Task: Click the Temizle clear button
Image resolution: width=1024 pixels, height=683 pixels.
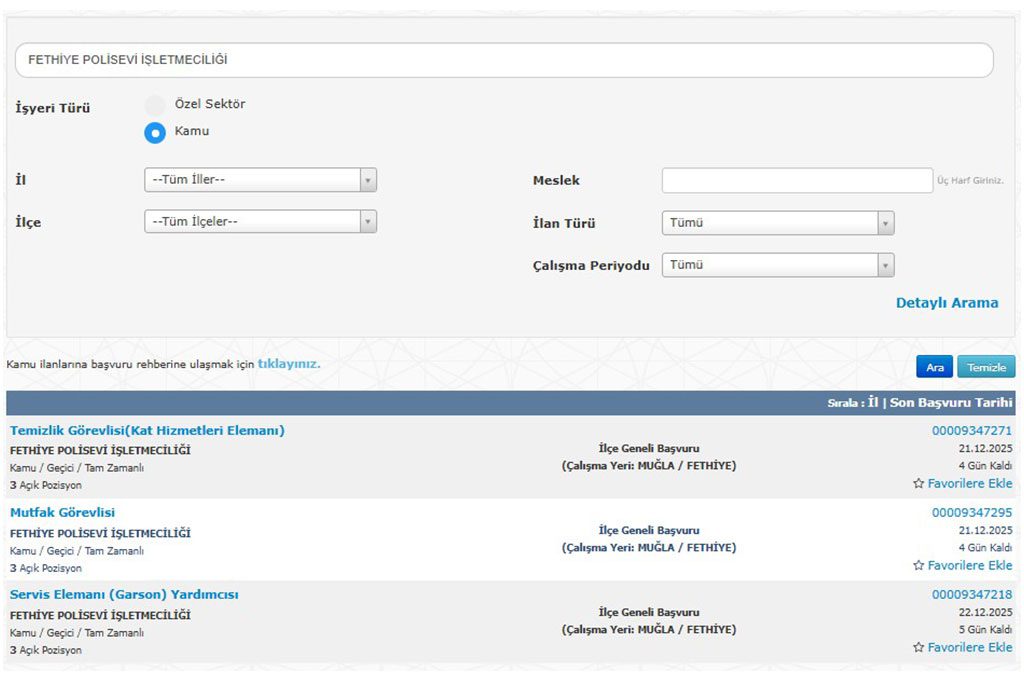Action: [x=986, y=367]
